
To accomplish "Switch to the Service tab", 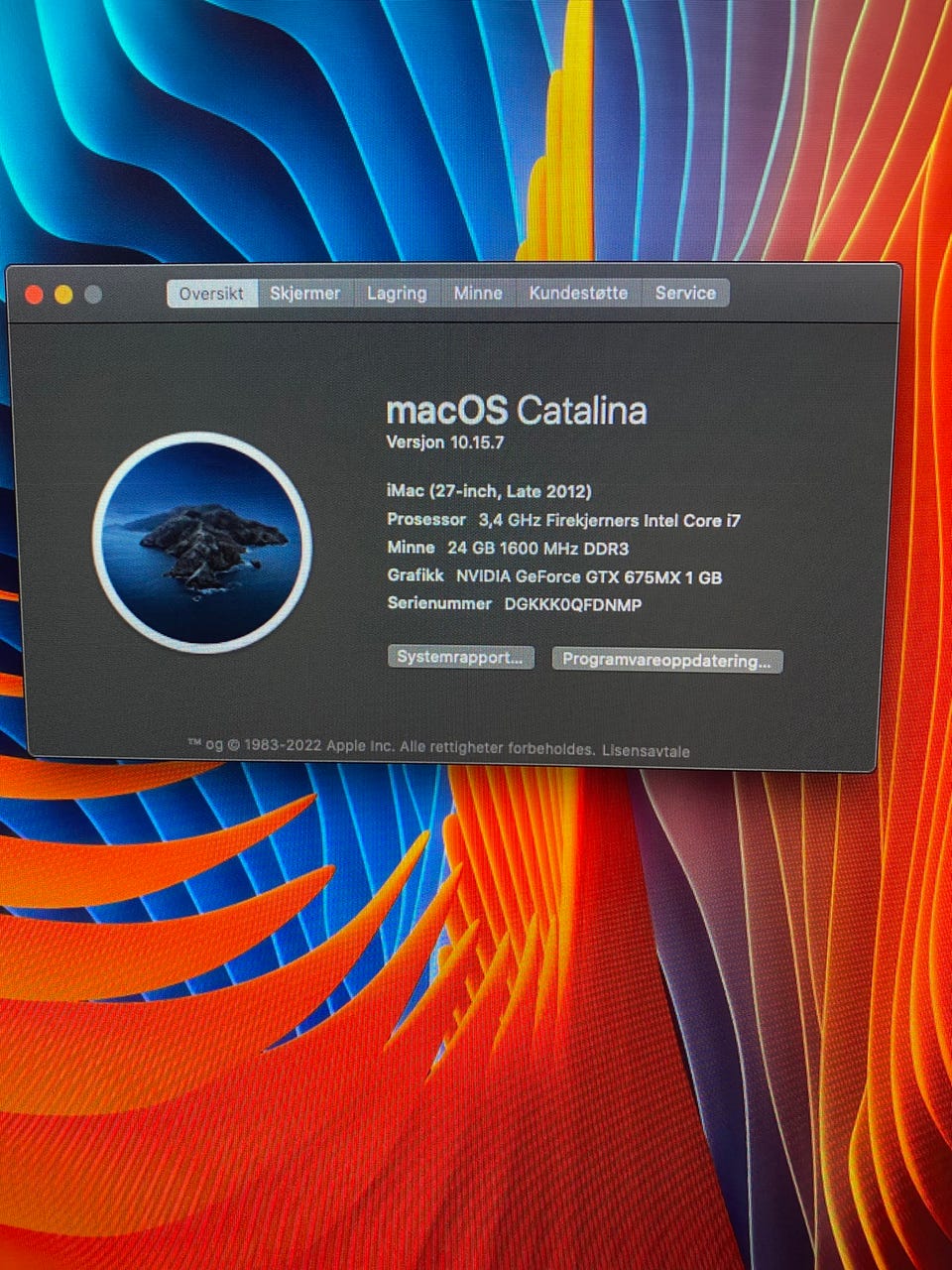I will [x=685, y=294].
